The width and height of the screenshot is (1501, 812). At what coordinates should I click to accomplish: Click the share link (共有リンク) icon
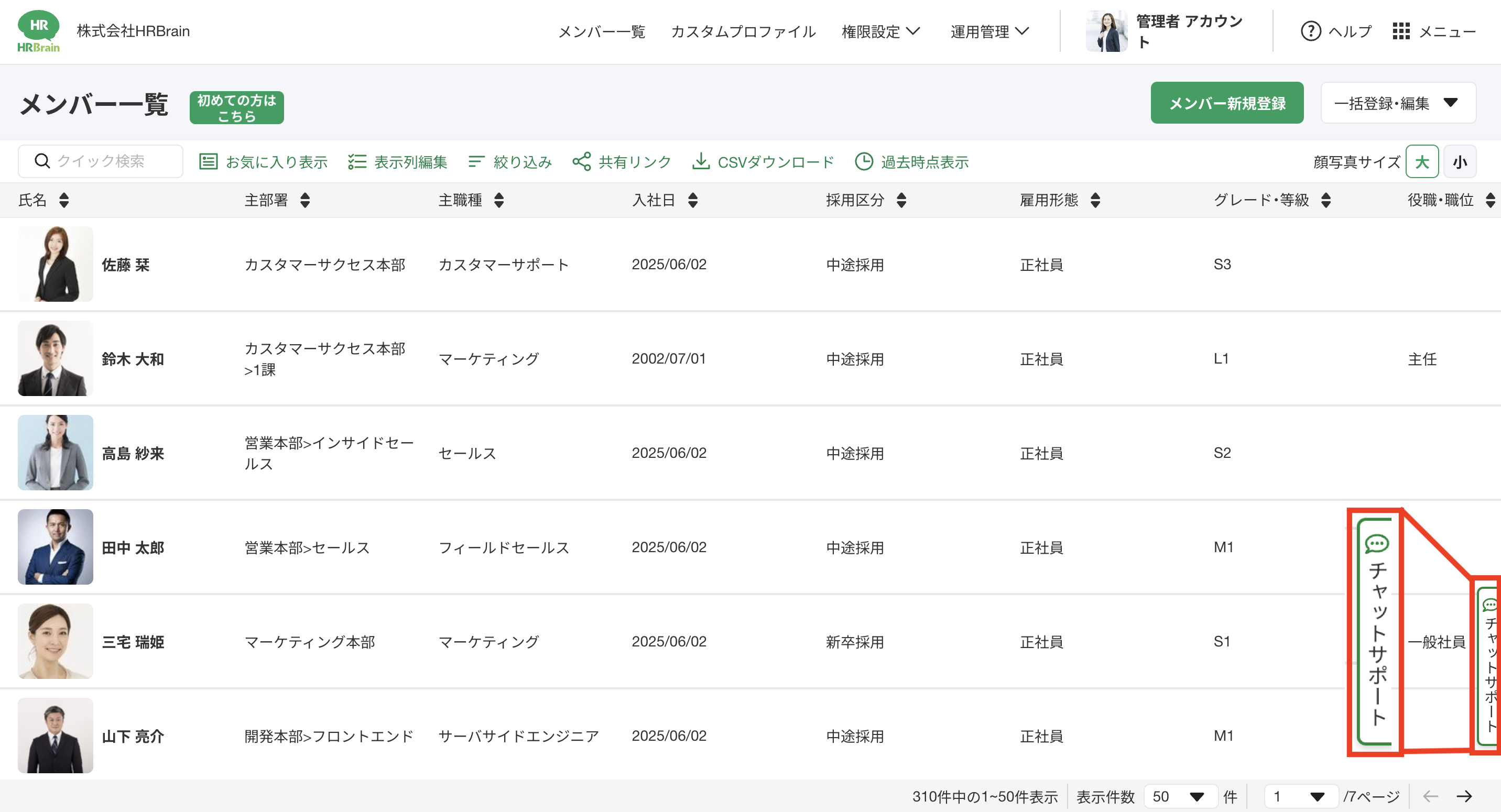581,161
